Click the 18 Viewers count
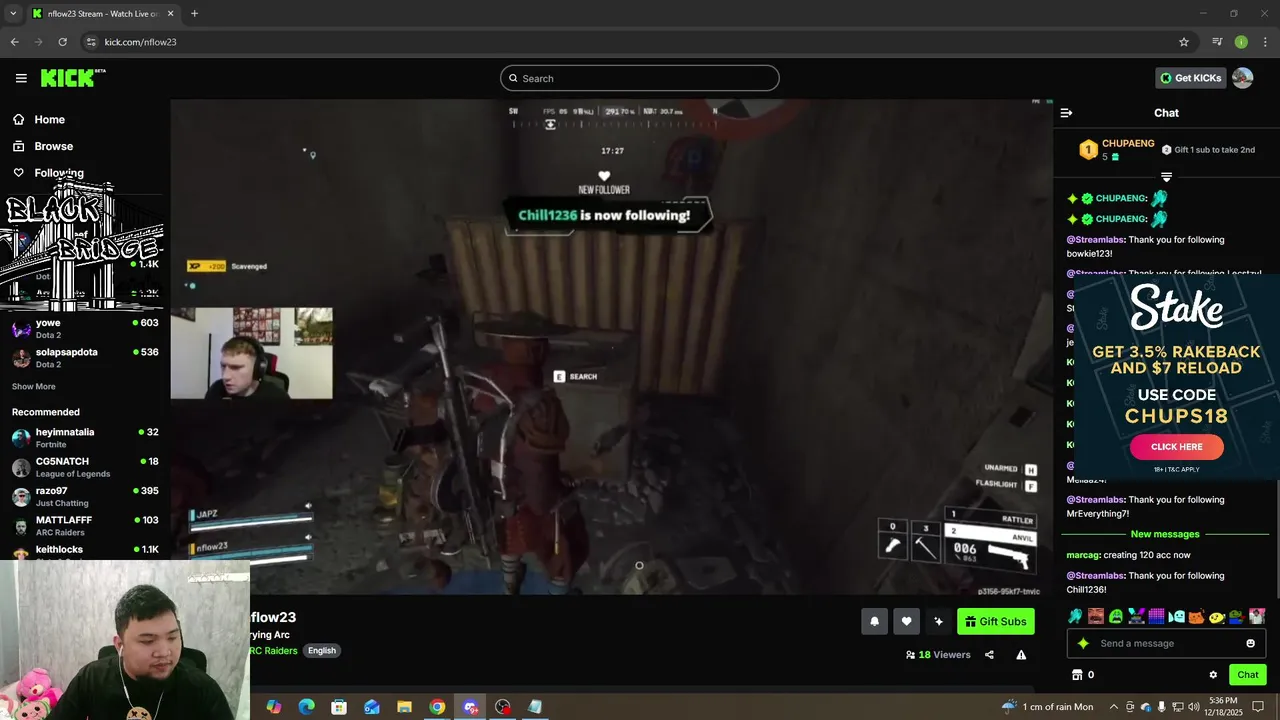Image resolution: width=1280 pixels, height=720 pixels. click(x=938, y=655)
